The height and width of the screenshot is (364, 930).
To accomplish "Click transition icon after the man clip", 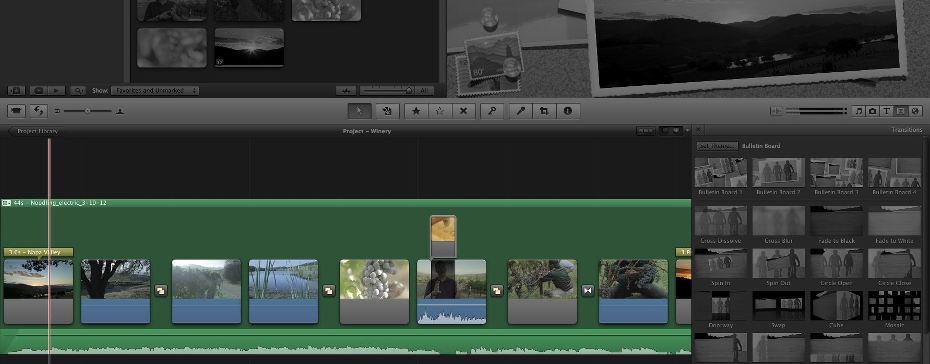I will point(497,290).
